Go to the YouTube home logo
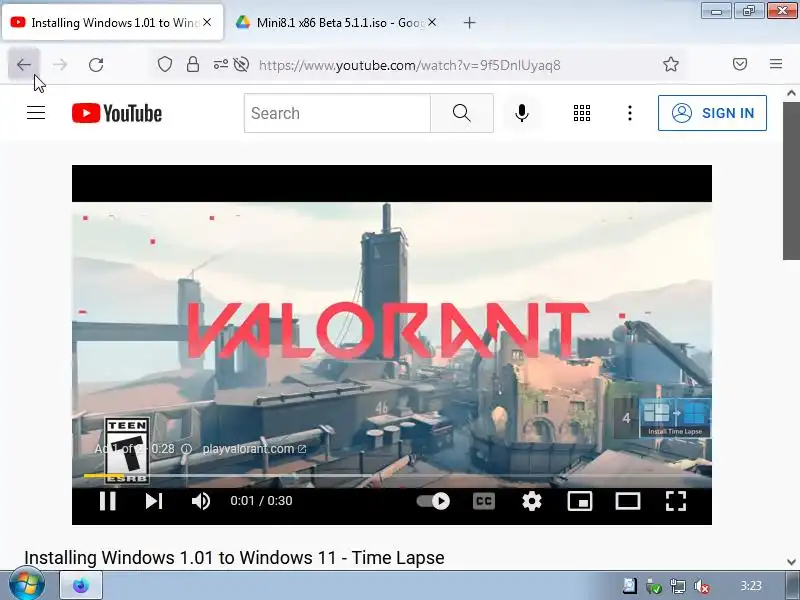 pyautogui.click(x=117, y=113)
